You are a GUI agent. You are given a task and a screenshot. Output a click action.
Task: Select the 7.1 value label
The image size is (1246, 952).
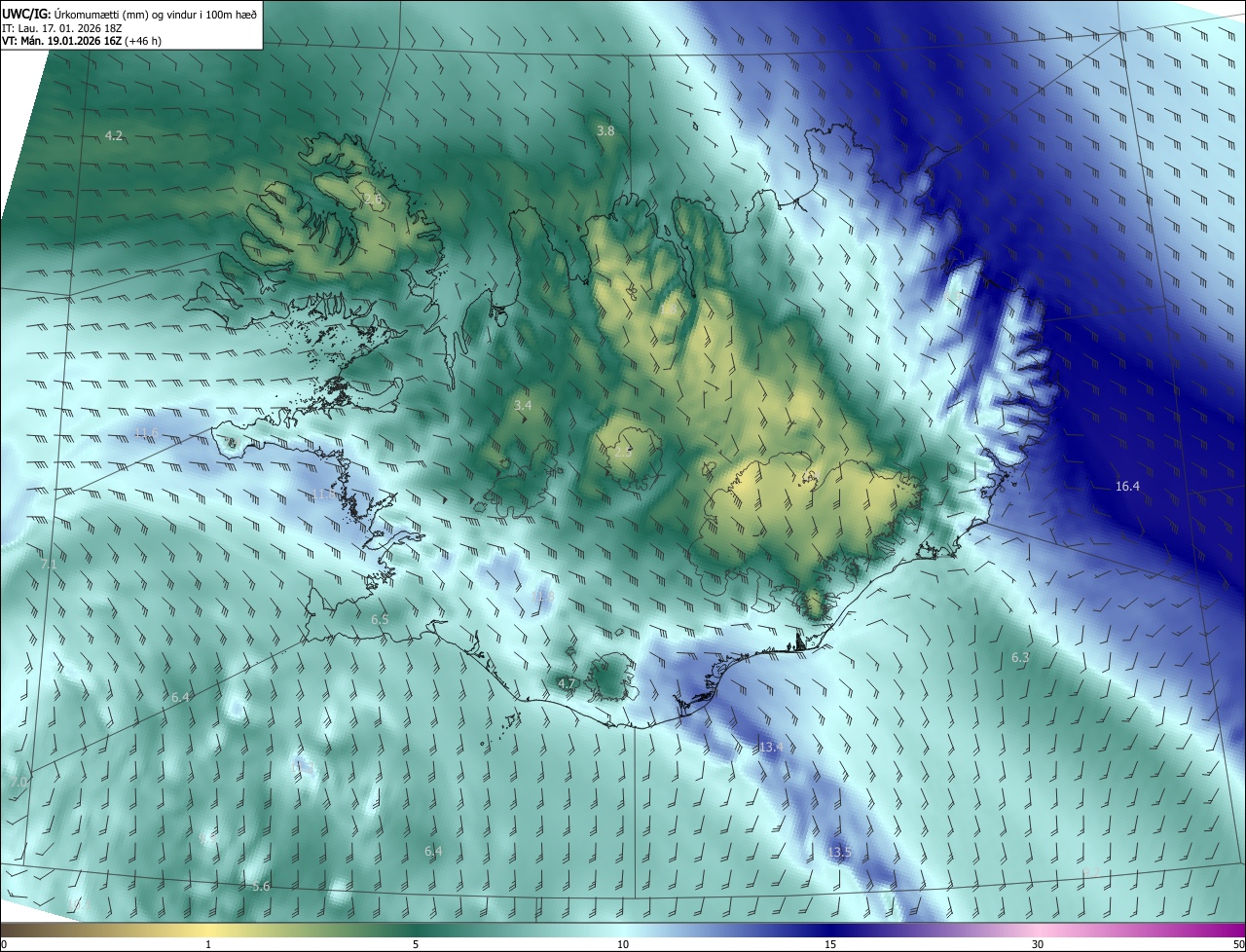point(49,564)
